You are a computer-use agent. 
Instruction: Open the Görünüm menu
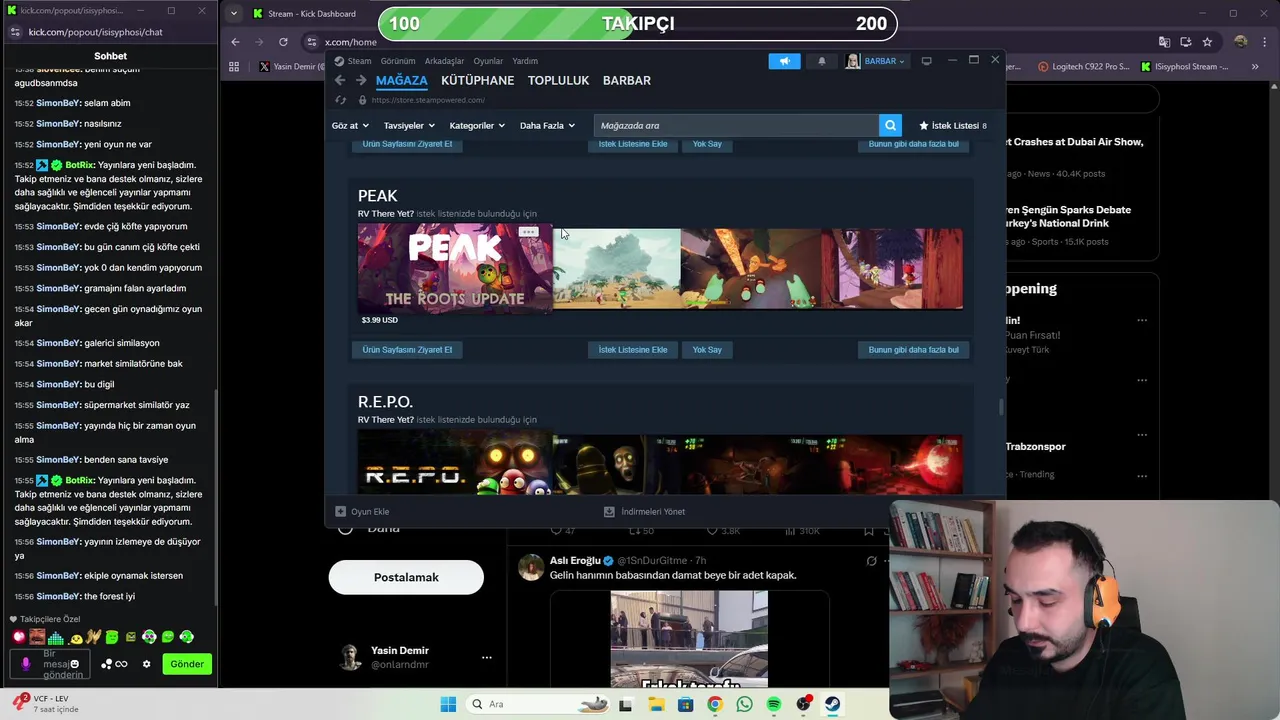[x=398, y=61]
